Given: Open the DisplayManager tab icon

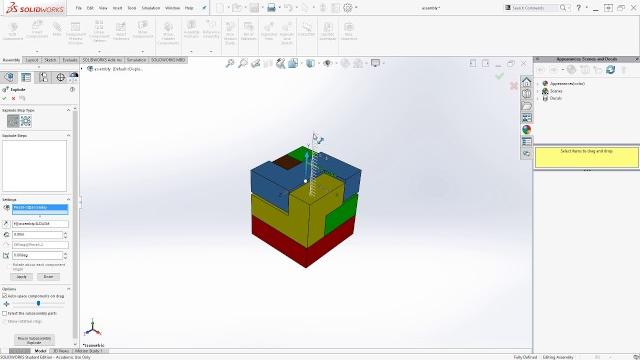Looking at the screenshot, I should point(74,76).
